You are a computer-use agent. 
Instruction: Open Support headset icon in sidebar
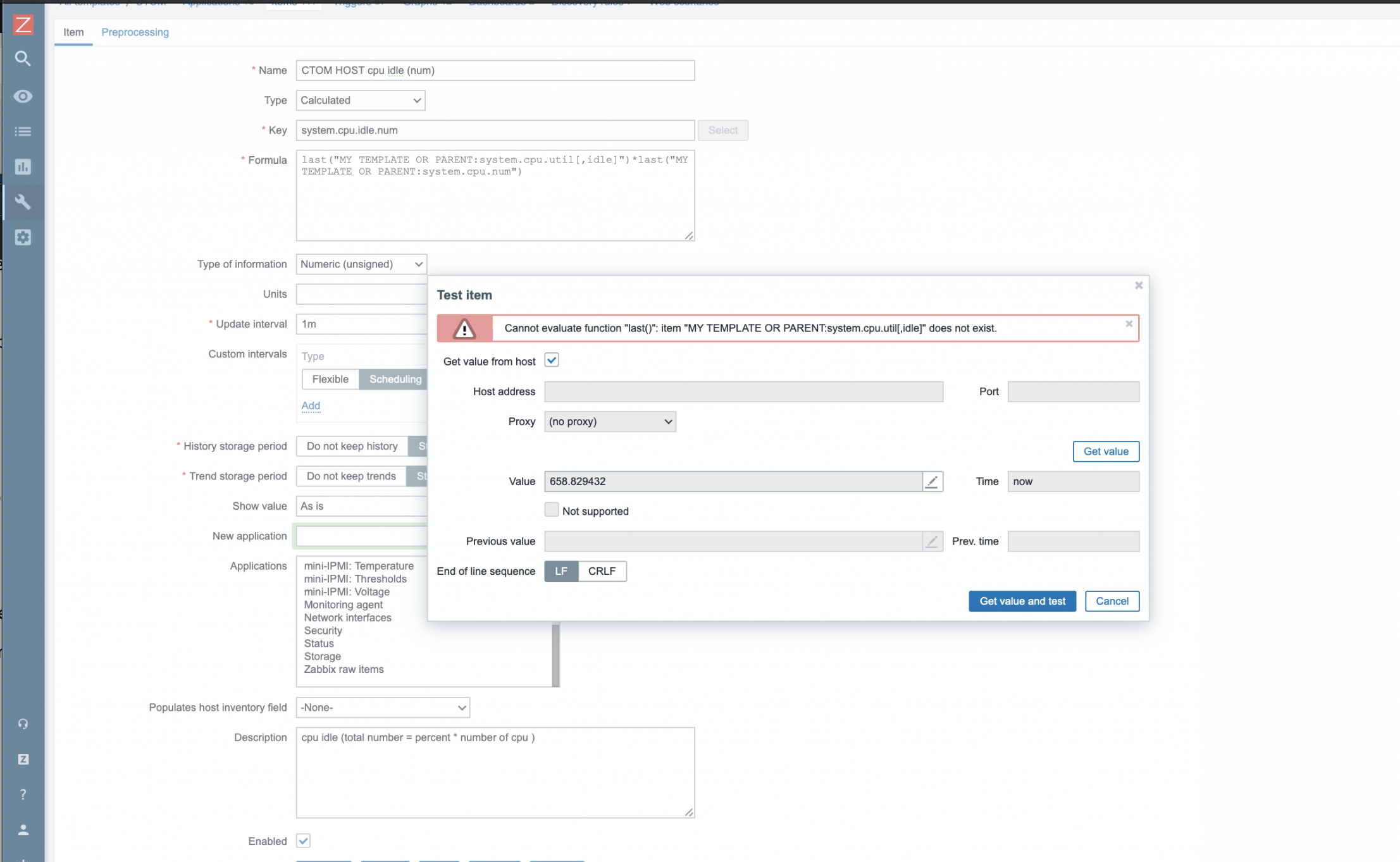pos(23,724)
